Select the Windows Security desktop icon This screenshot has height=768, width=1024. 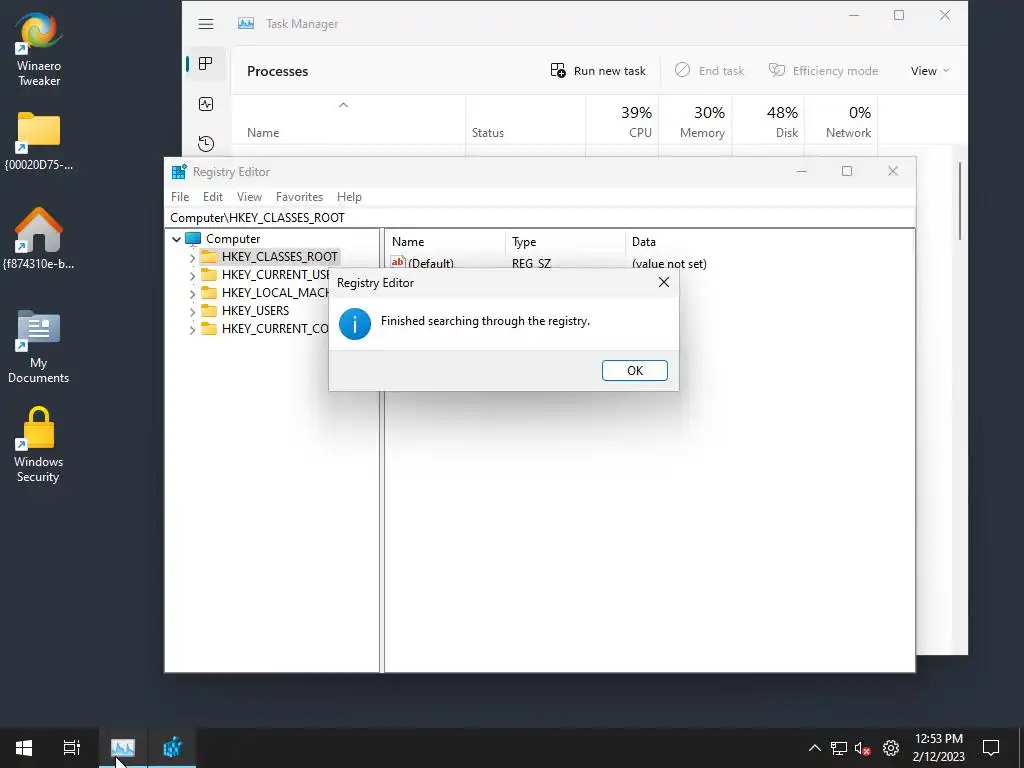[39, 445]
